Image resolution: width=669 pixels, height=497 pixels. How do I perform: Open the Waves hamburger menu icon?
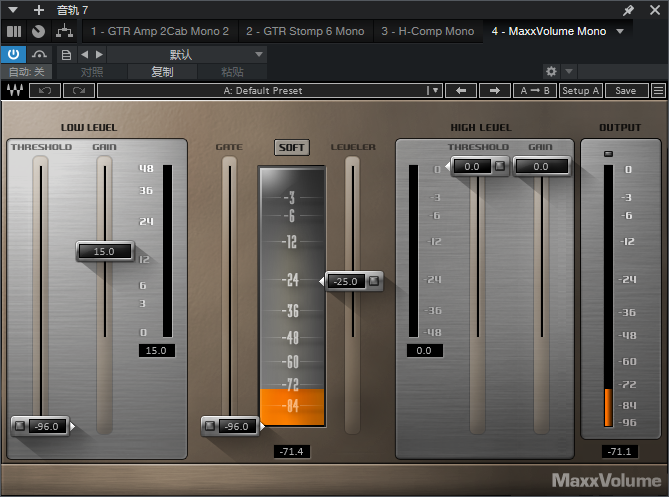(x=659, y=90)
